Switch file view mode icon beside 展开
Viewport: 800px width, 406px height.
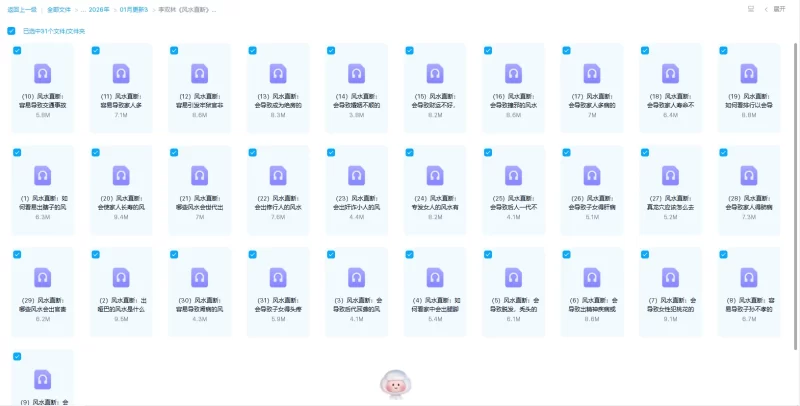point(751,9)
